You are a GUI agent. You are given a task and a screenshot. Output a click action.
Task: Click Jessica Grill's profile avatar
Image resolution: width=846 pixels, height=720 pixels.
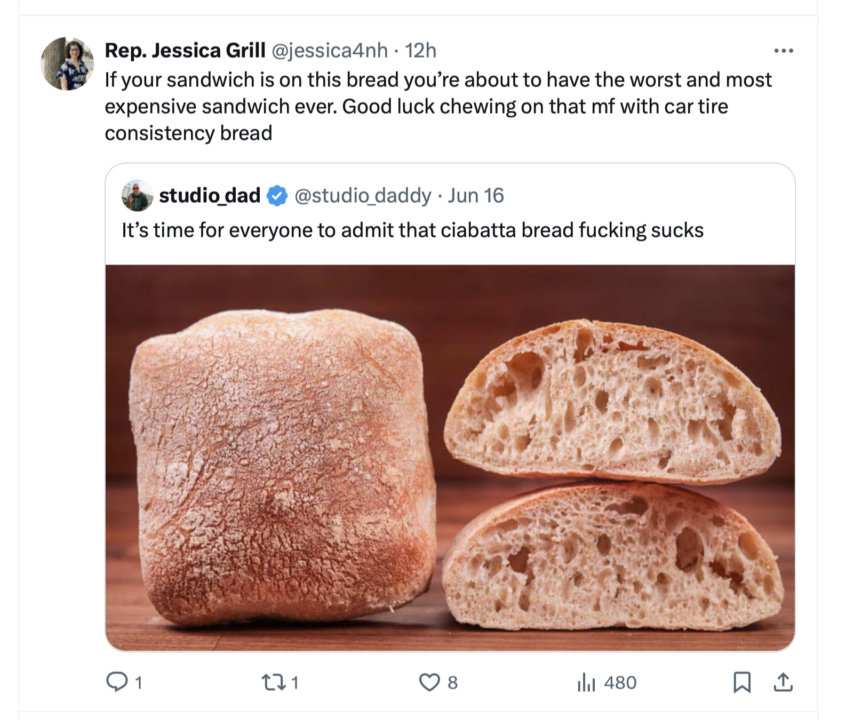pyautogui.click(x=67, y=63)
